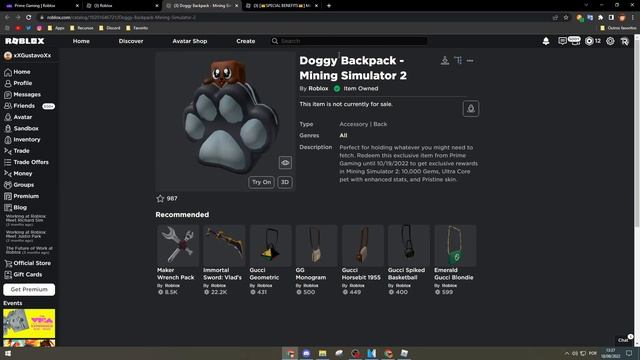The image size is (640, 360).
Task: Open the settings gear icon
Action: pos(610,41)
